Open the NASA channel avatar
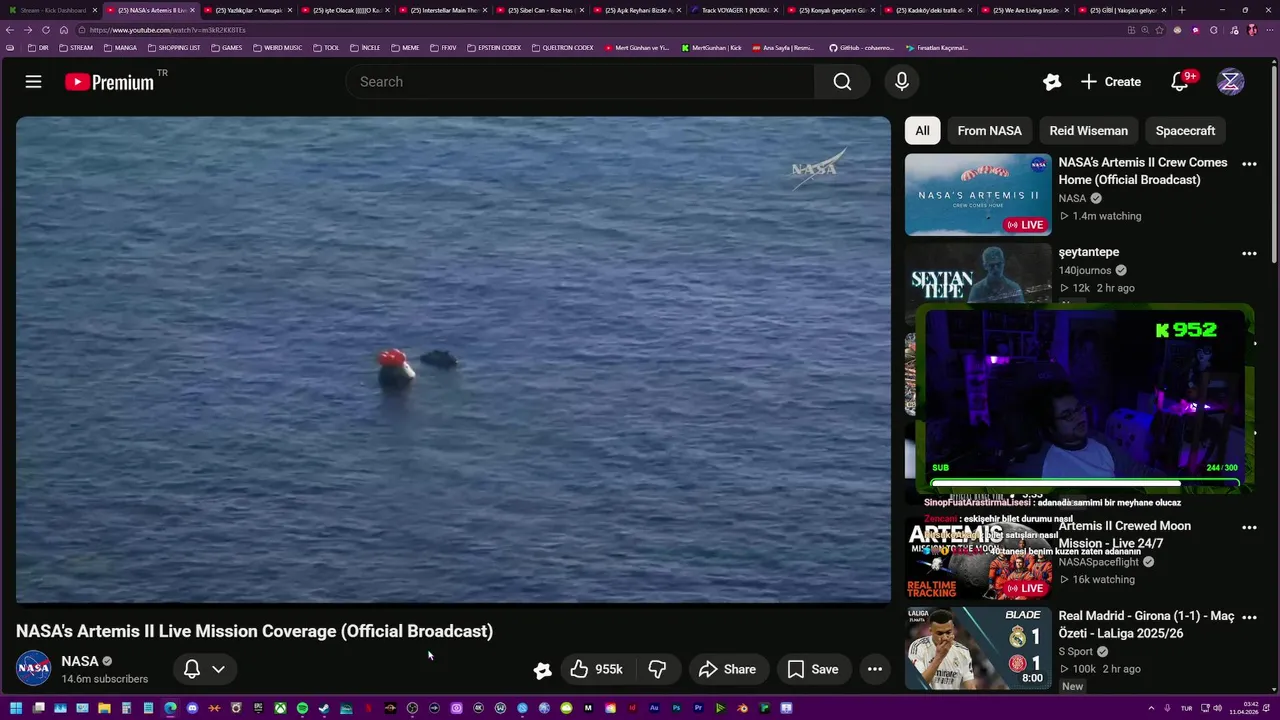 33,668
